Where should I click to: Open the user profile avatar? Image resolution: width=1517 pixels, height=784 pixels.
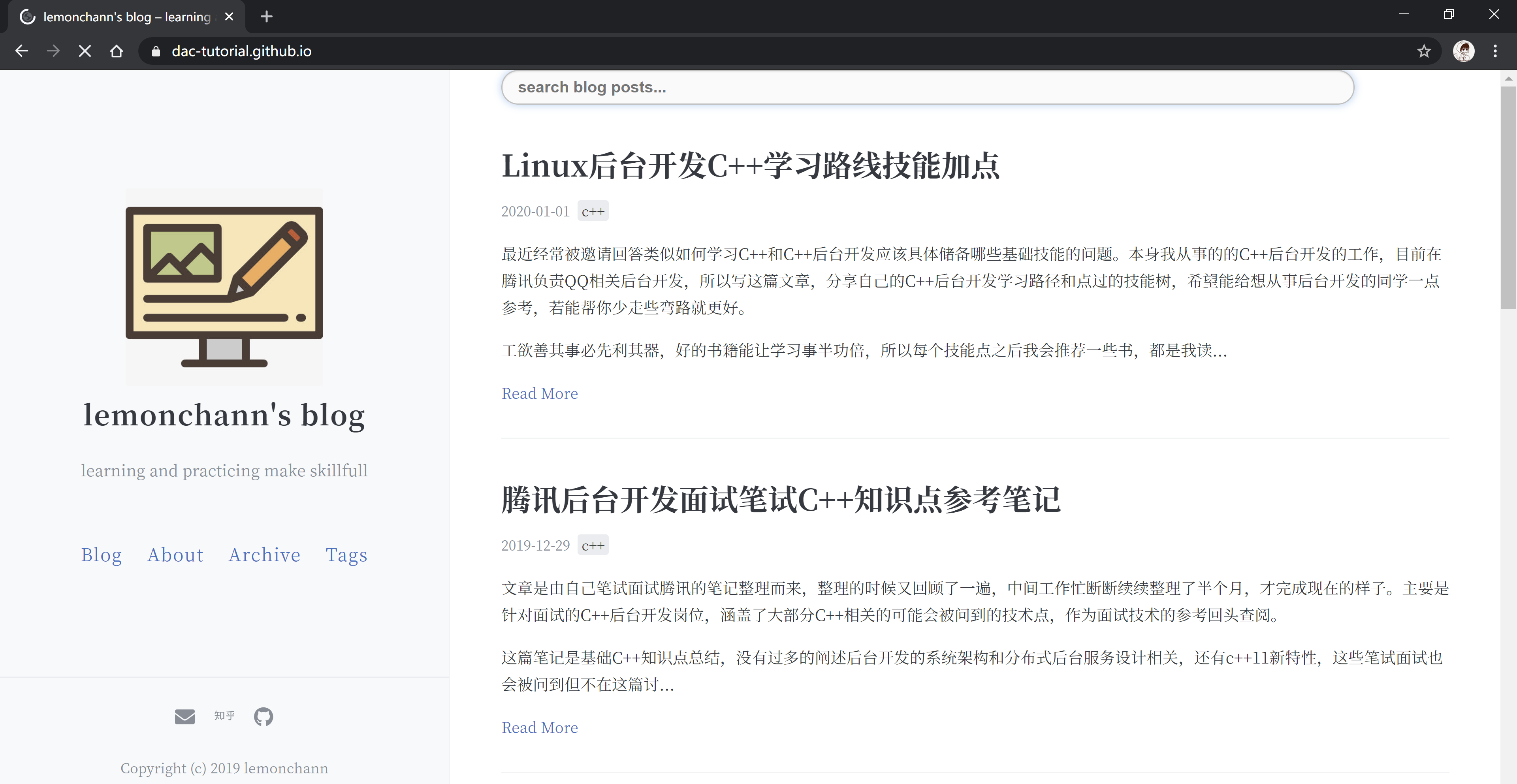pyautogui.click(x=1463, y=51)
